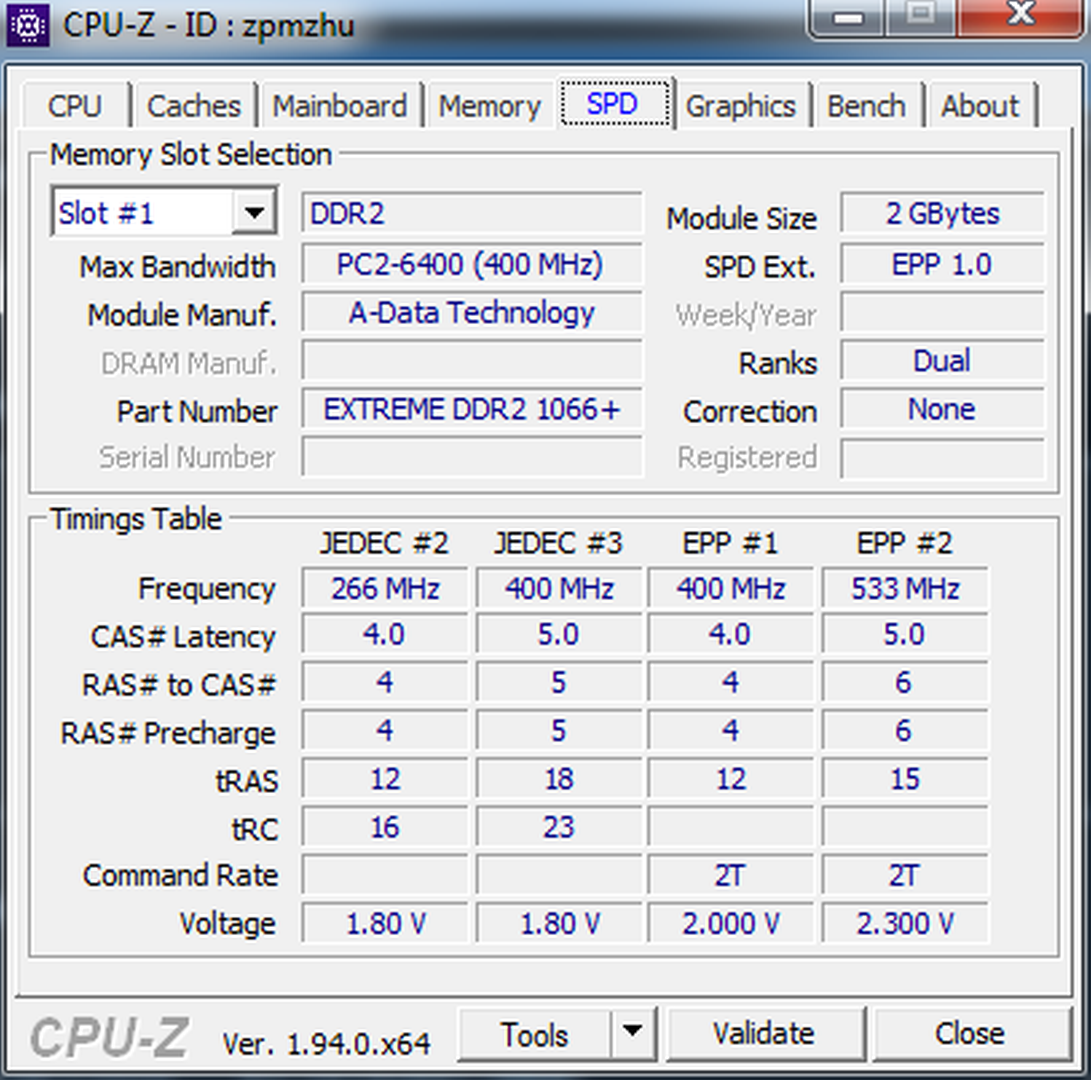The height and width of the screenshot is (1080, 1091).
Task: Switch to the Caches tab
Action: click(194, 106)
